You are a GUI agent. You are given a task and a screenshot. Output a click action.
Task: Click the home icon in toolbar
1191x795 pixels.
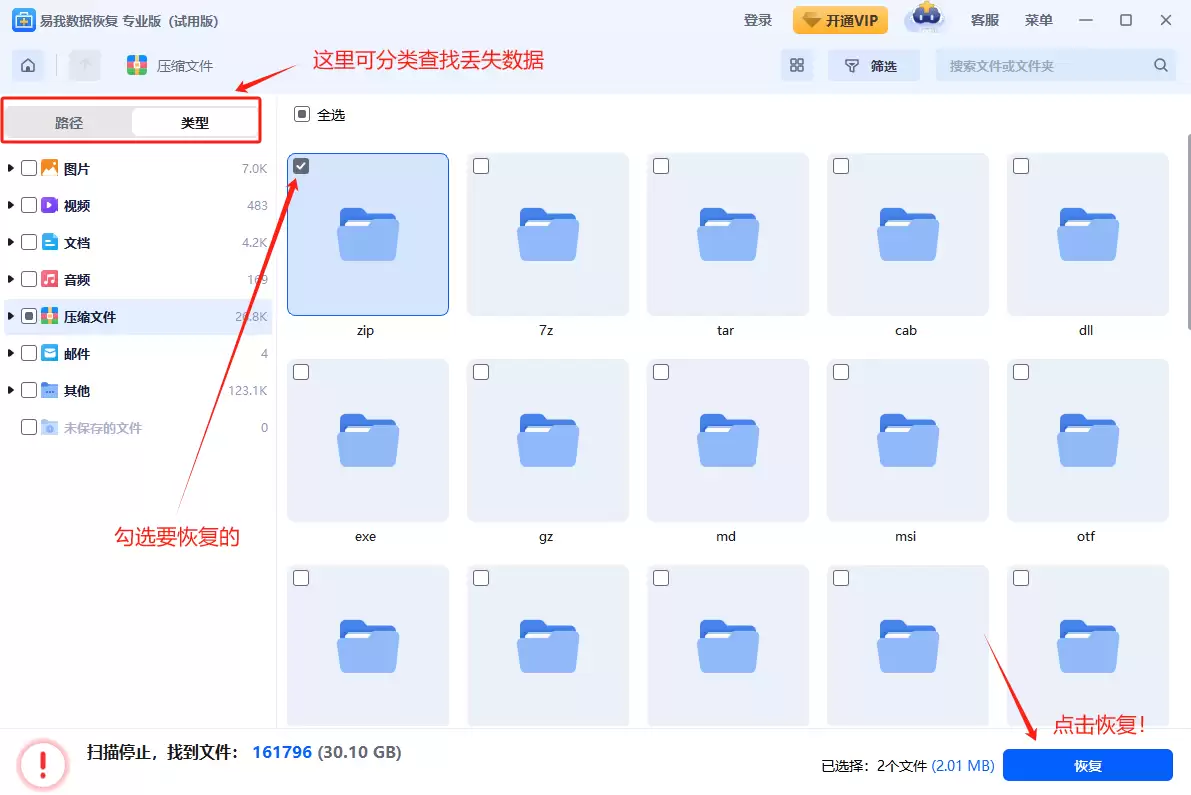(28, 66)
